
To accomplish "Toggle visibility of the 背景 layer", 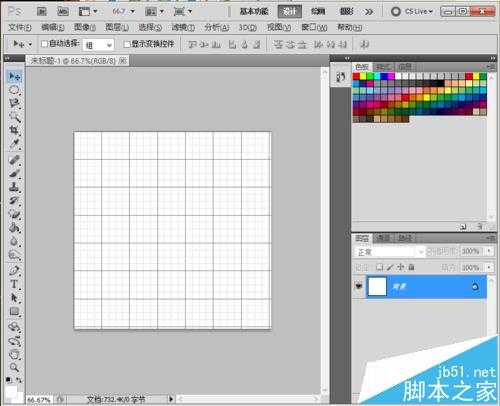I will (x=359, y=286).
